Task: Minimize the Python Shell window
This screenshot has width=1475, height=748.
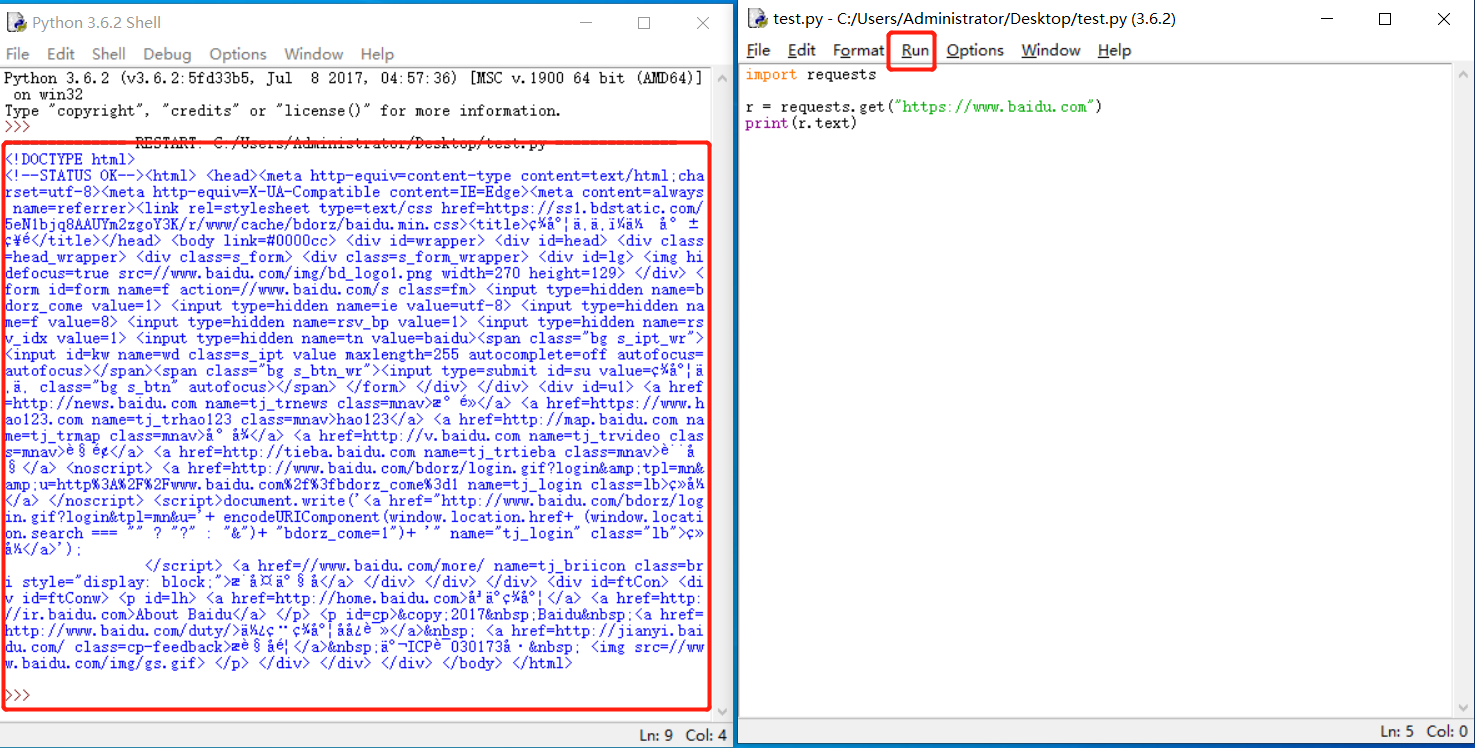Action: point(587,22)
